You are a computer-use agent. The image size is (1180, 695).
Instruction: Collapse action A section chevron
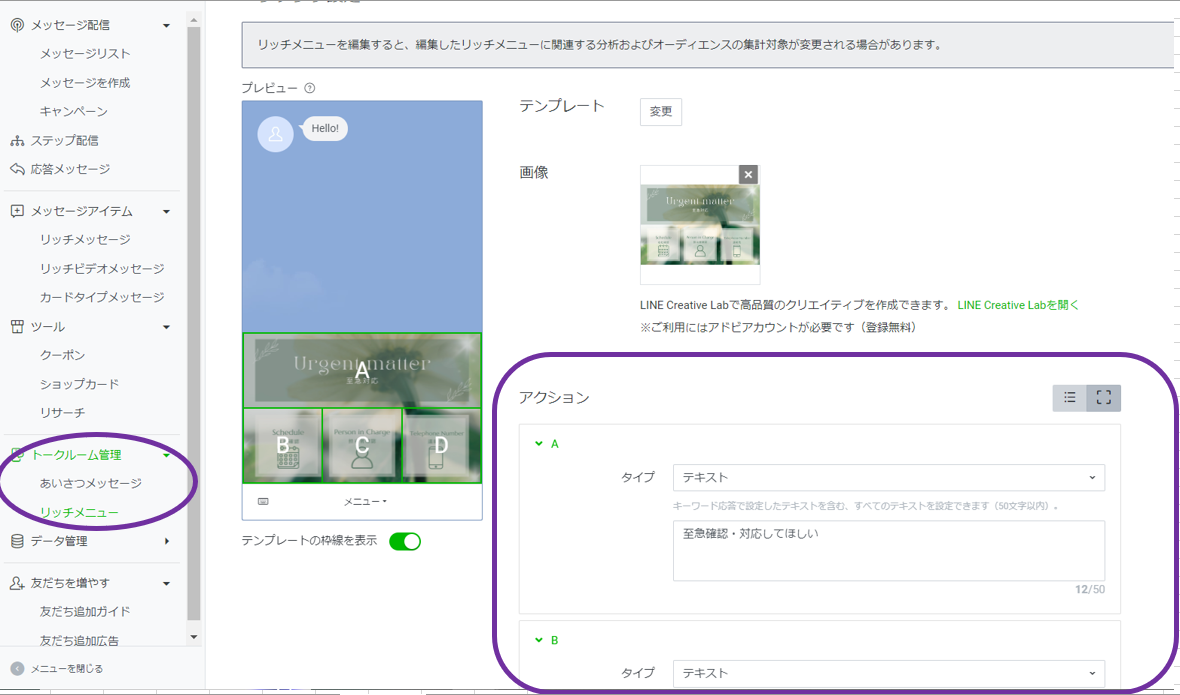click(539, 444)
